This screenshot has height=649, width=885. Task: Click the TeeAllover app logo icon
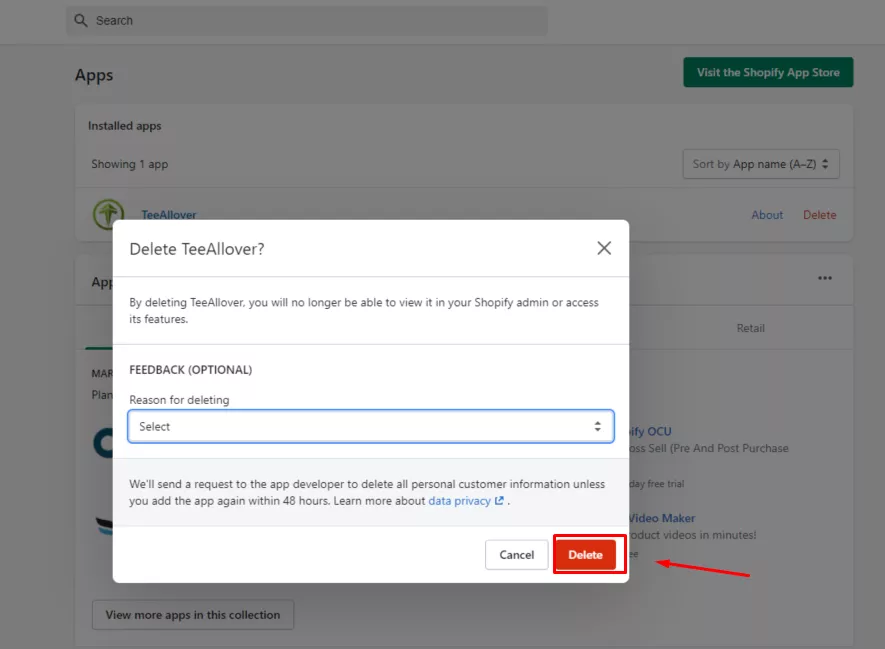tap(108, 214)
